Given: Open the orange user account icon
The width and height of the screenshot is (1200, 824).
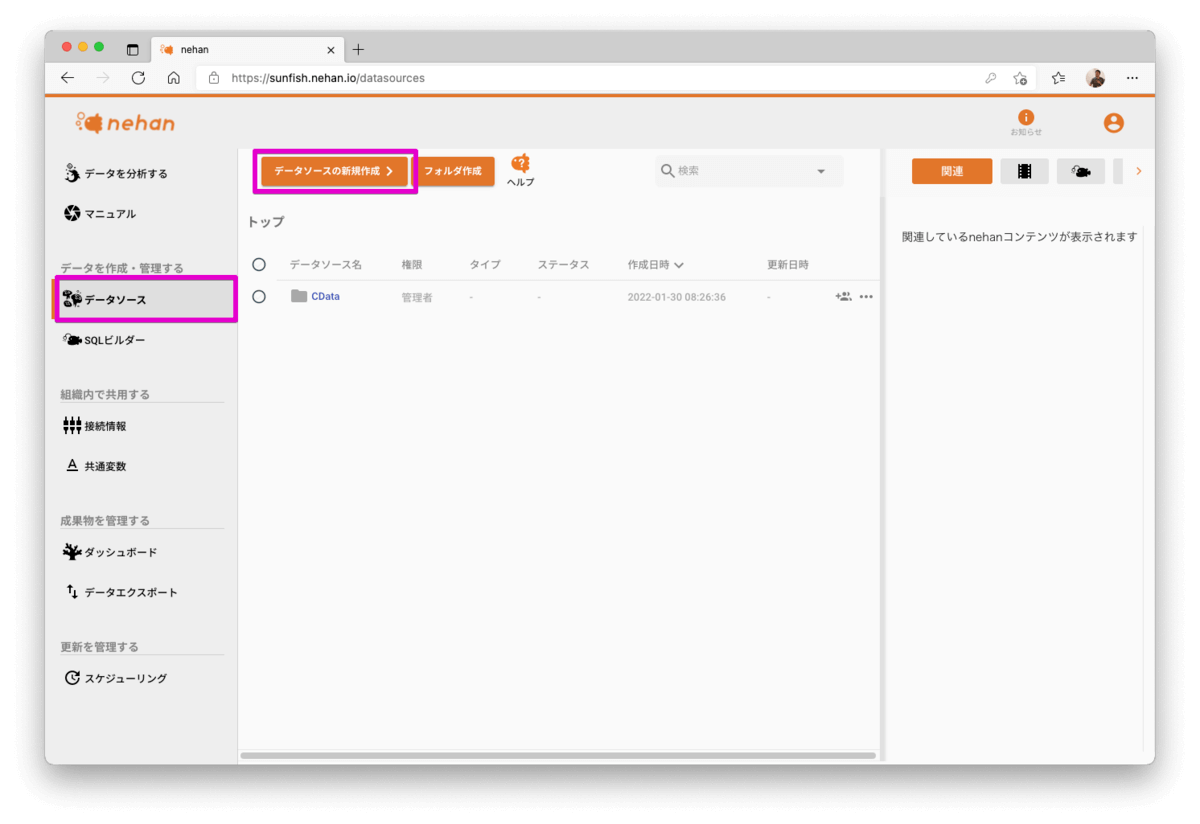Looking at the screenshot, I should pyautogui.click(x=1114, y=123).
